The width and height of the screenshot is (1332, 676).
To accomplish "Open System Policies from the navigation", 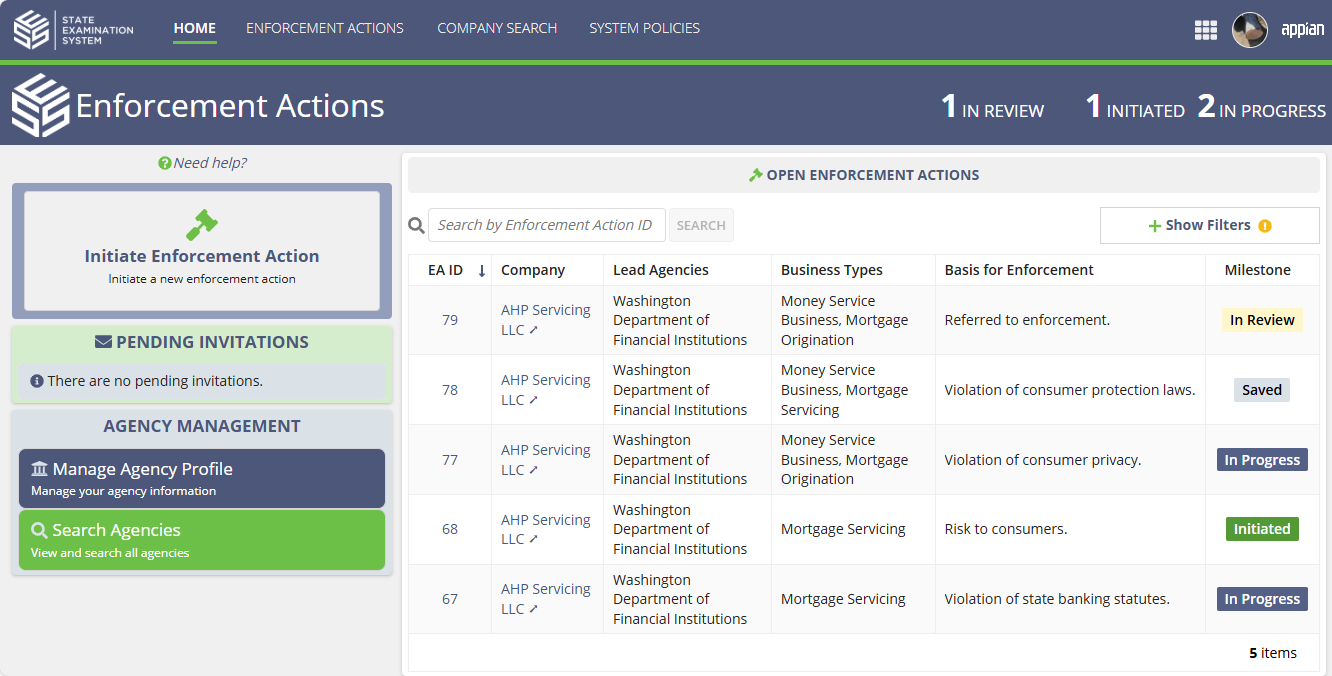I will click(x=644, y=28).
